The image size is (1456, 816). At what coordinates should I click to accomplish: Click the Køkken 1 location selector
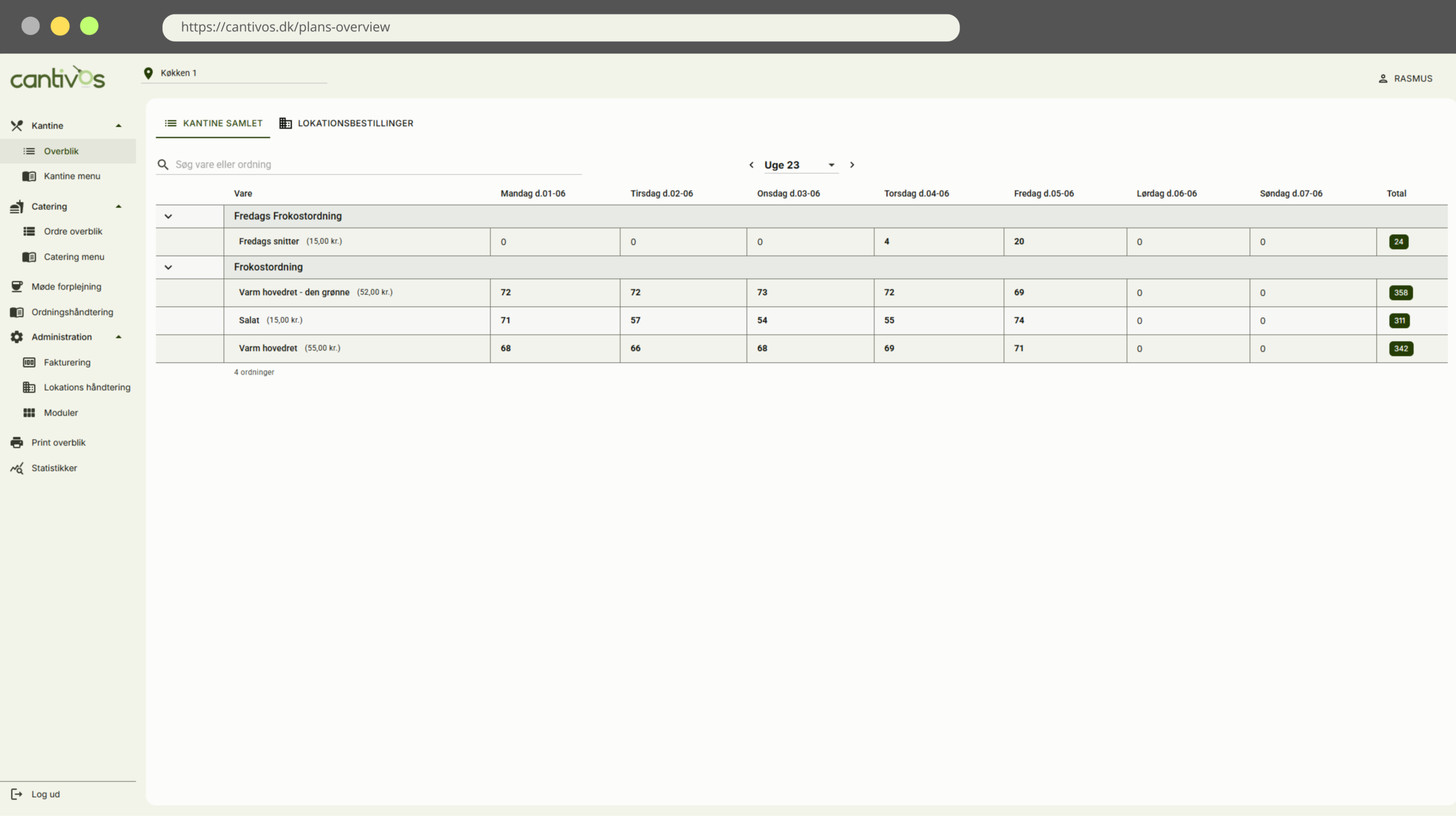click(x=234, y=73)
